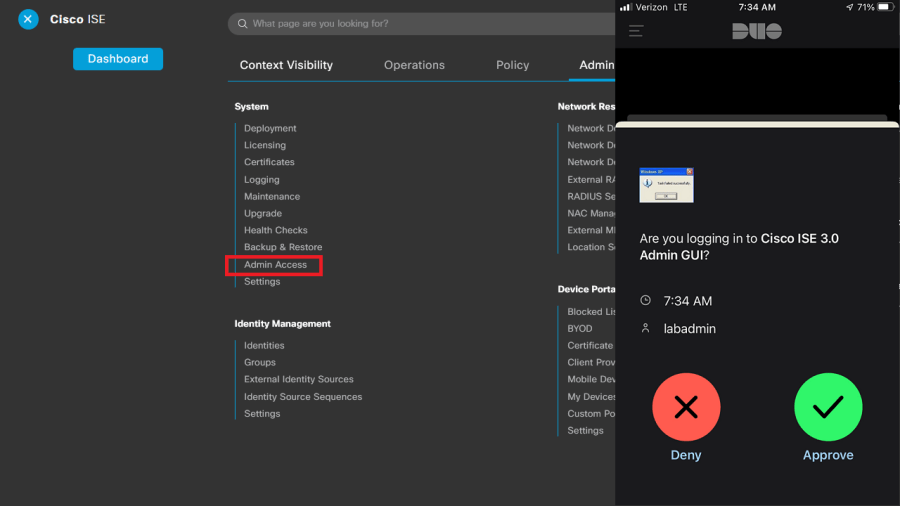Select Groups under Identity Management

tap(259, 362)
